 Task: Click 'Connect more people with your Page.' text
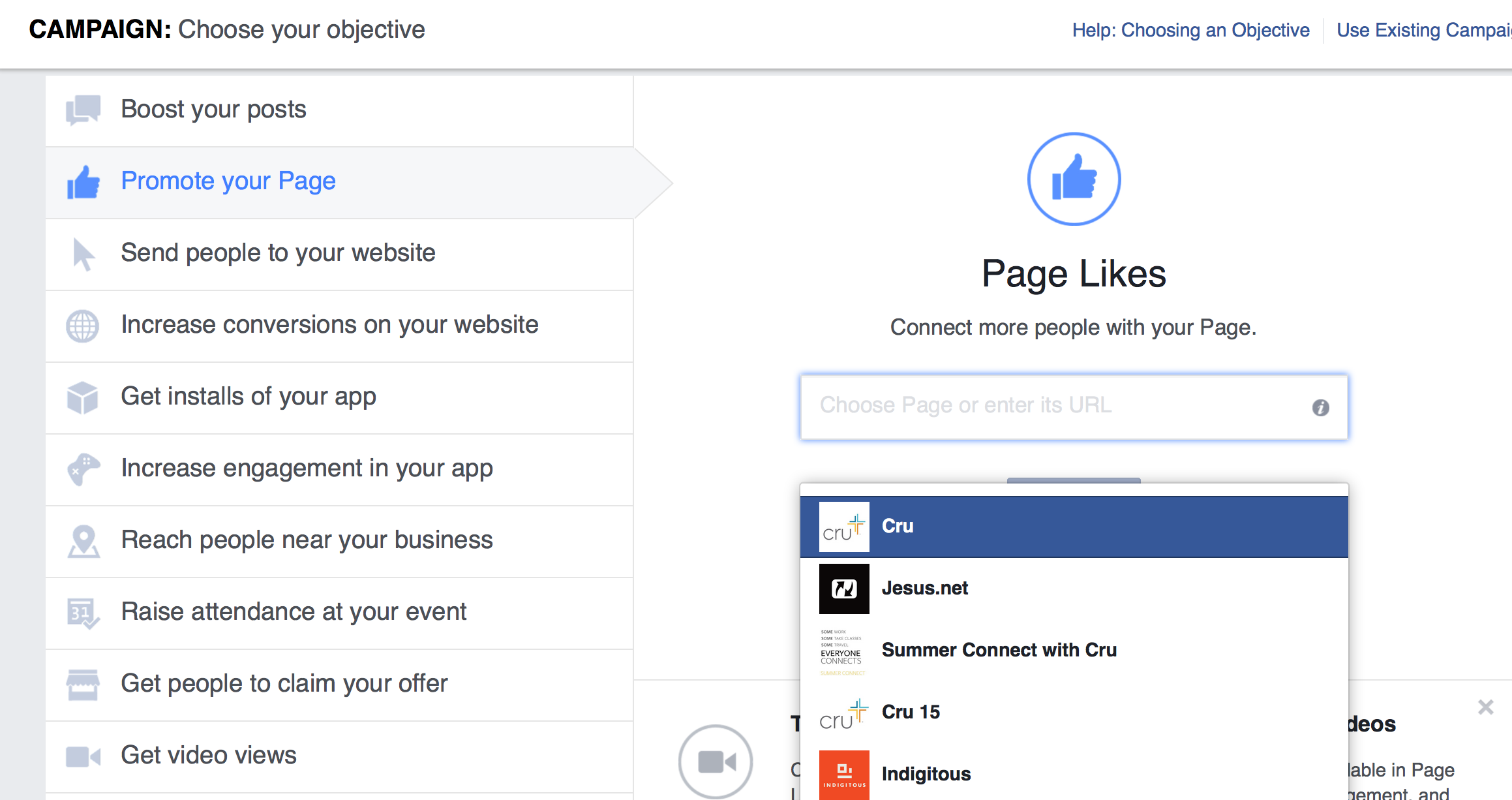click(1073, 328)
